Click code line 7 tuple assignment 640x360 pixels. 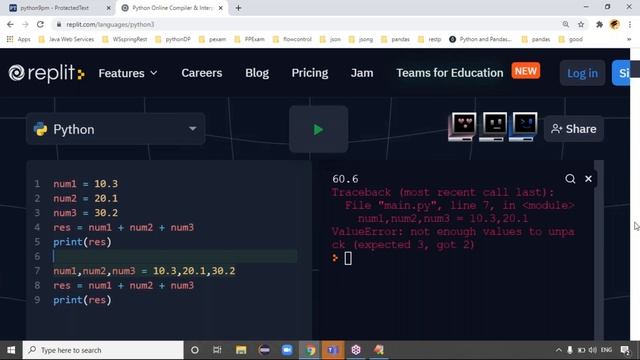pos(144,271)
